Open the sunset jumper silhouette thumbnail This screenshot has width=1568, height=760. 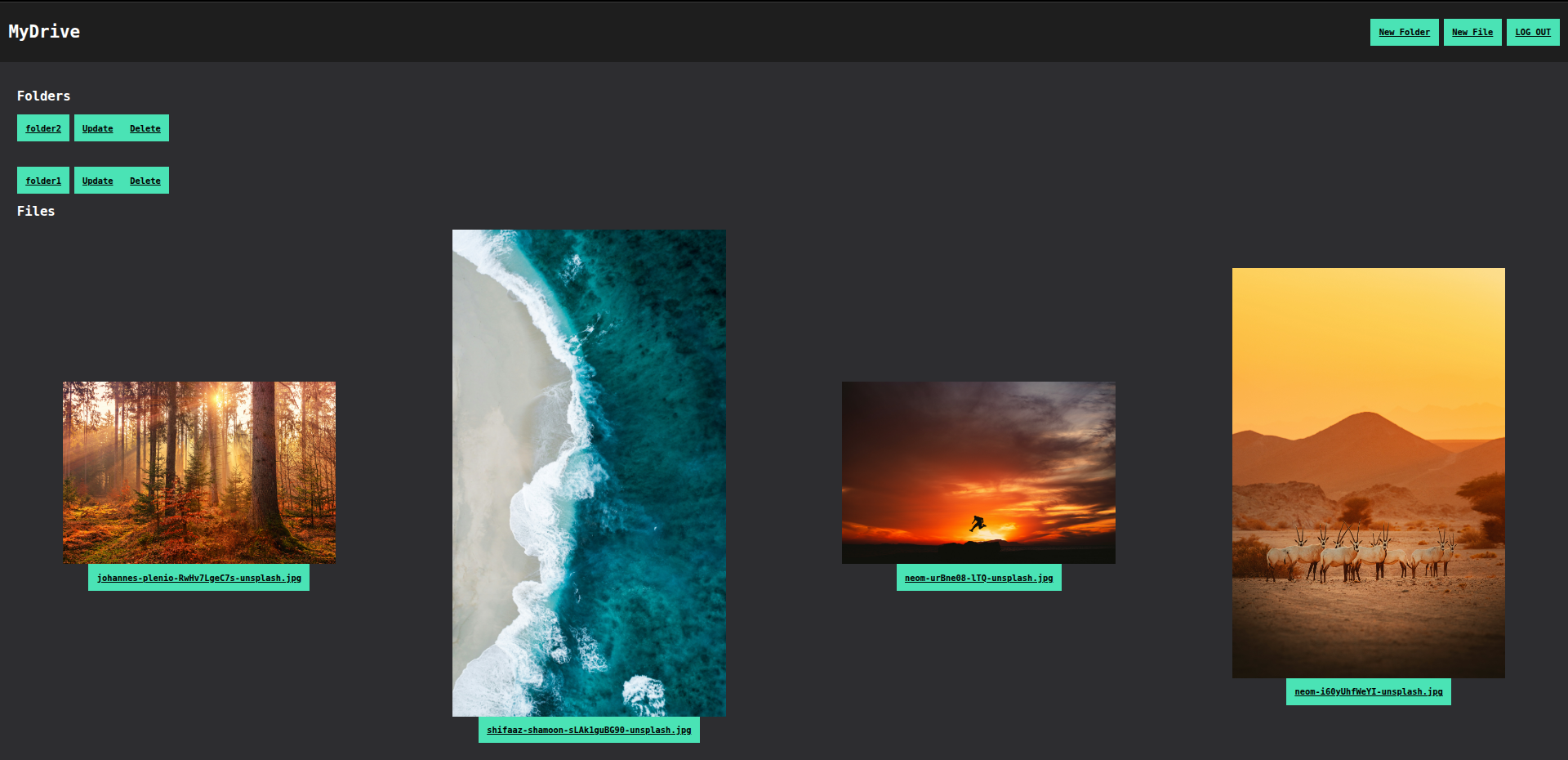pyautogui.click(x=978, y=472)
